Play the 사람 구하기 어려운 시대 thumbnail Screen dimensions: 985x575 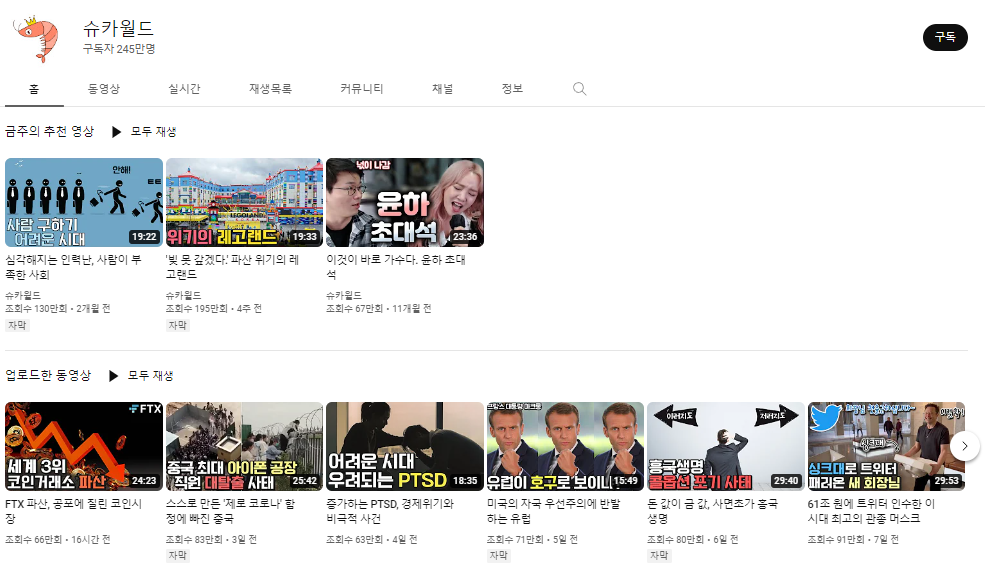pos(84,202)
